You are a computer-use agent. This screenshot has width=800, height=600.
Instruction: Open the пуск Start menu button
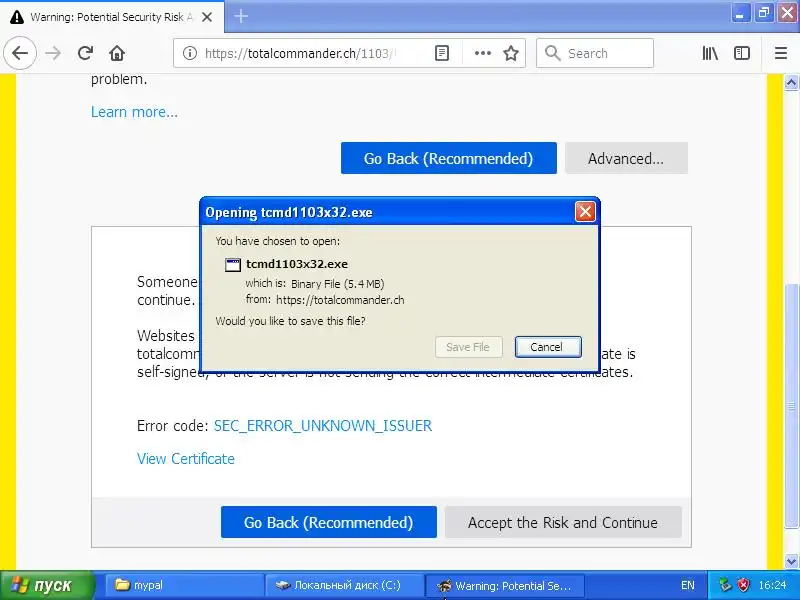click(47, 585)
